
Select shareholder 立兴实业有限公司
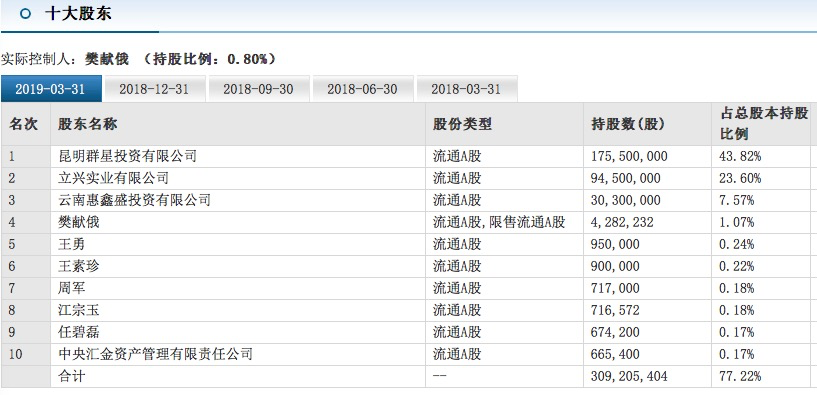113,178
